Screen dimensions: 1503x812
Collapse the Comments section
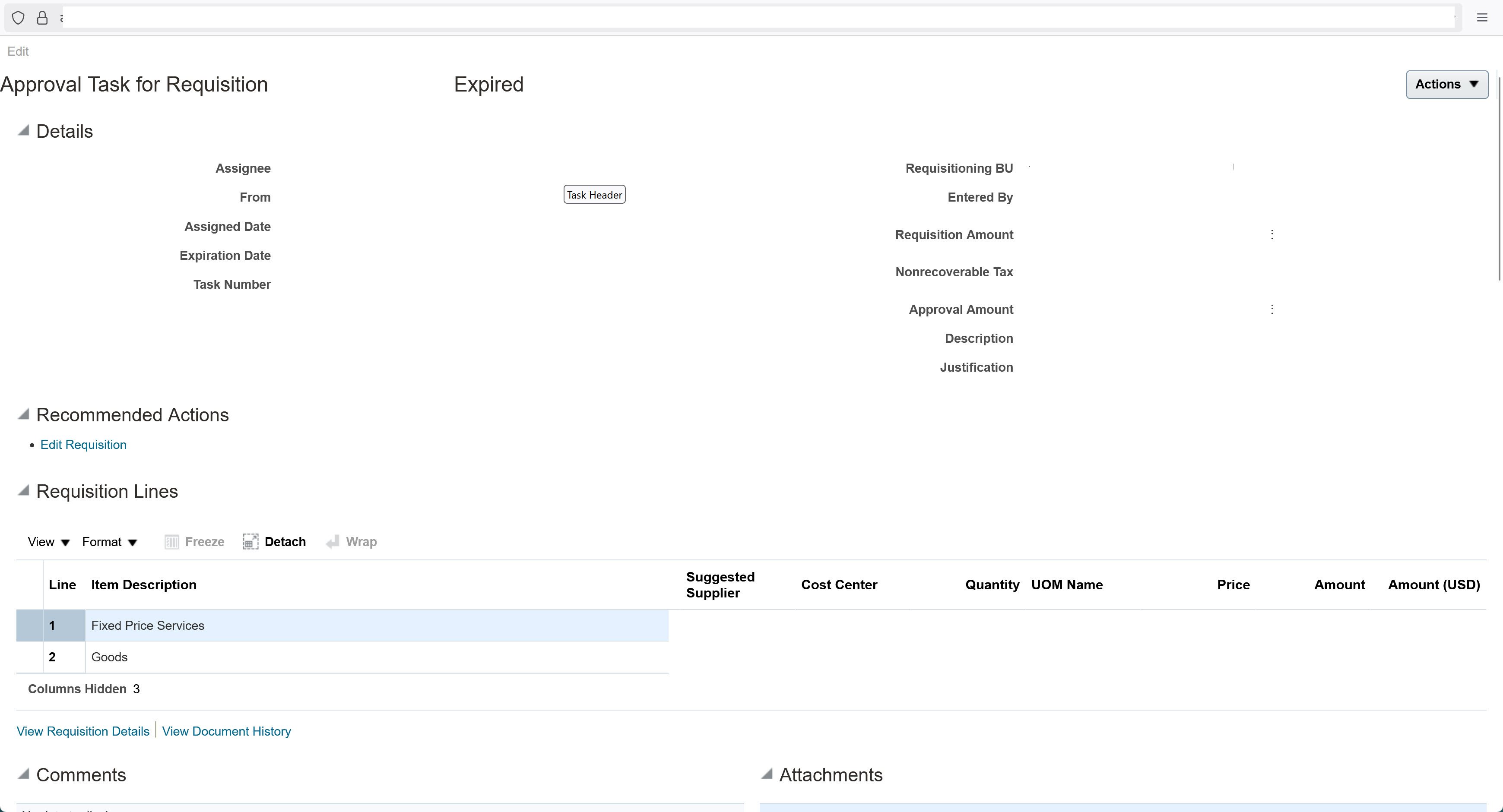23,774
